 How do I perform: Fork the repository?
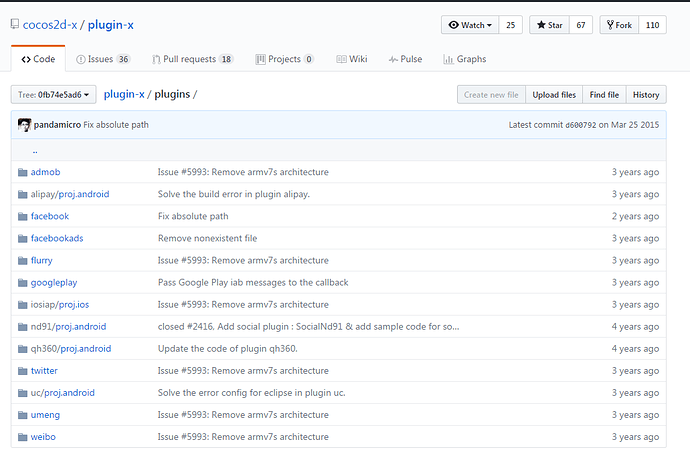620,25
